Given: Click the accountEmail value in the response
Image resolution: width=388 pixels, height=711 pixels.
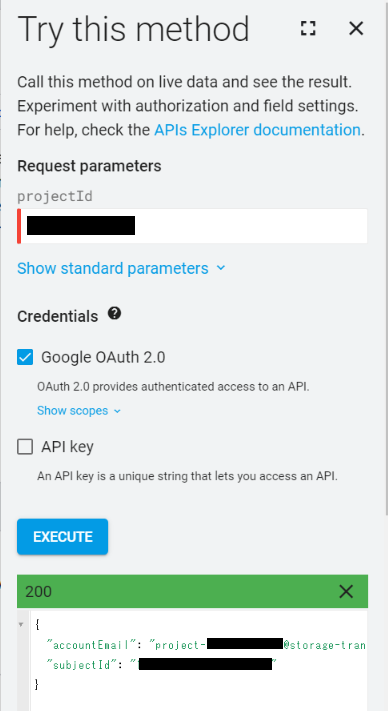Looking at the screenshot, I should pos(258,644).
